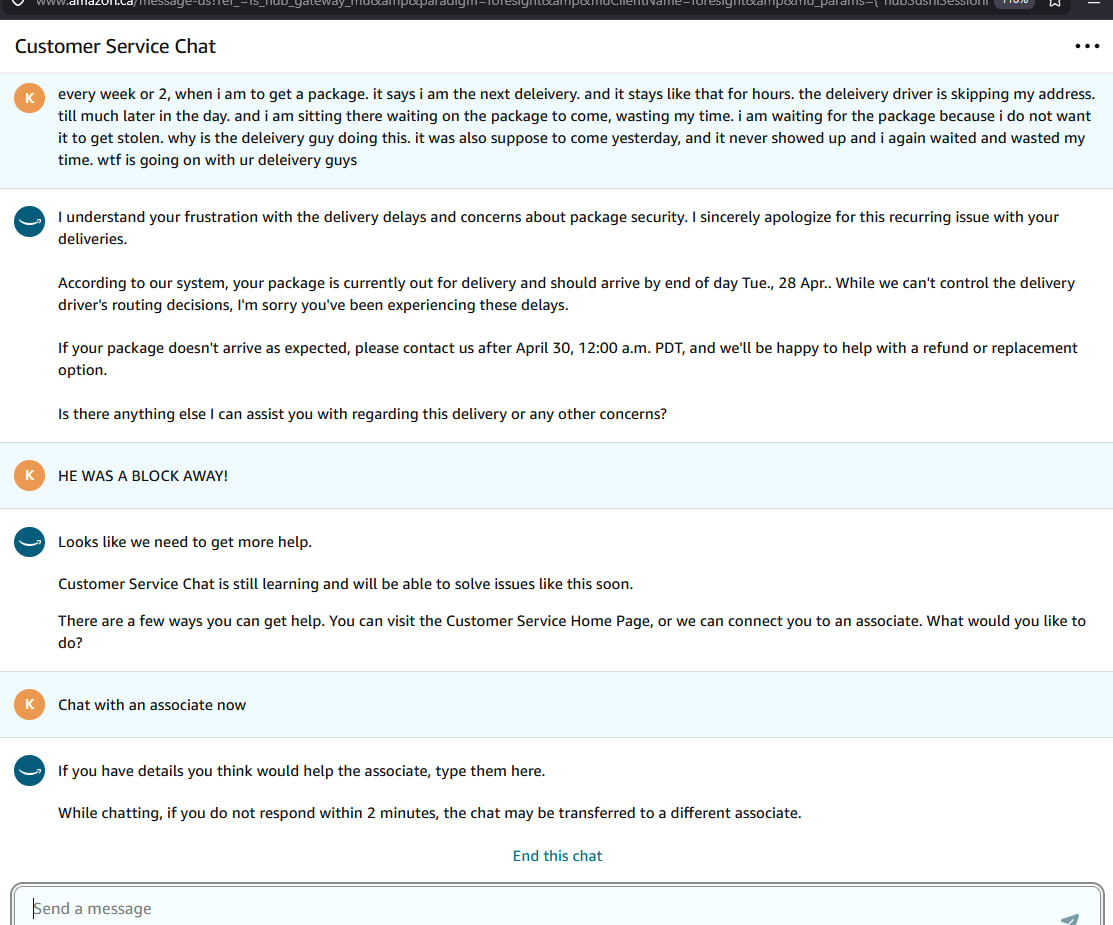The width and height of the screenshot is (1113, 925).
Task: Click the paragraph starting 'There are a few ways you can get help'
Action: coord(571,632)
